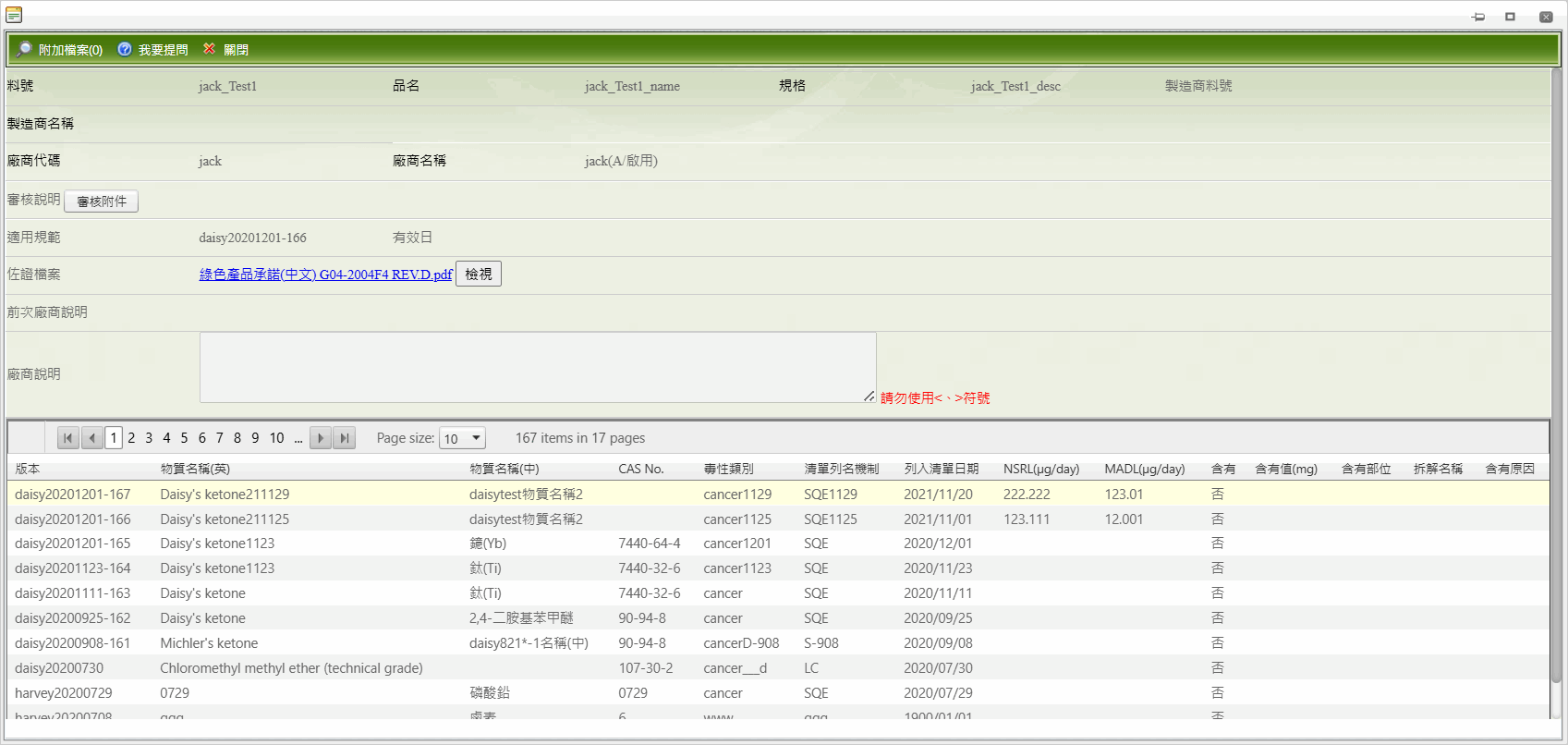Sort by the 物質名稱(英) column header
1568x745 pixels.
coord(195,469)
